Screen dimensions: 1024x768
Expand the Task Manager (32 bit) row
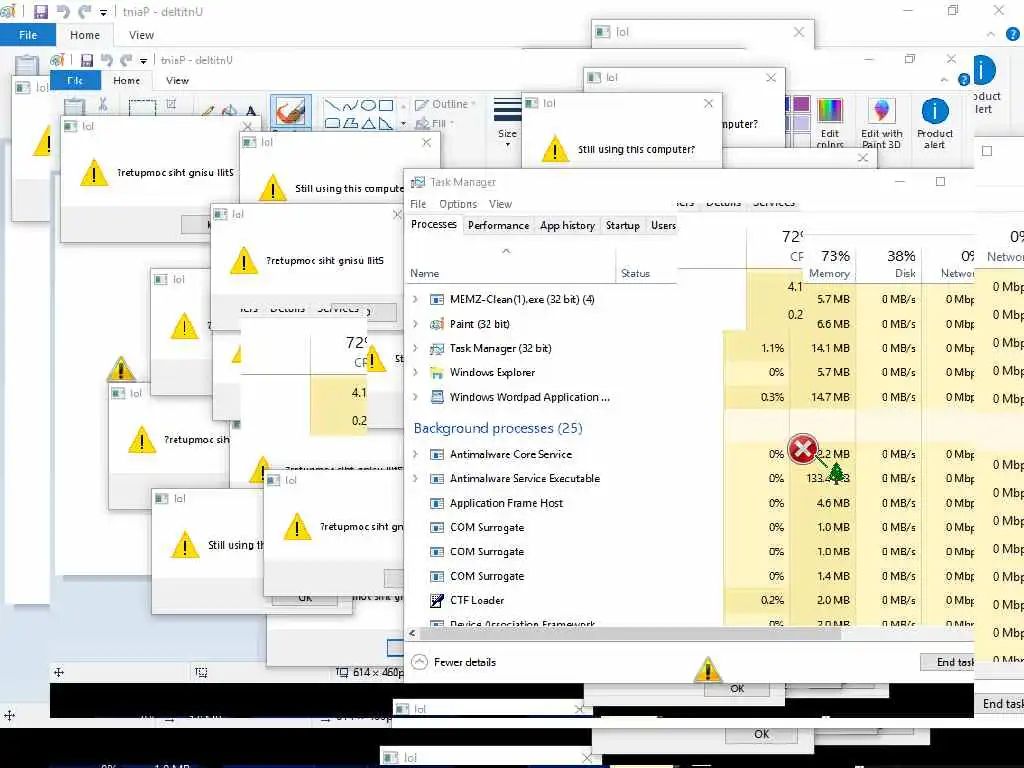click(x=415, y=348)
